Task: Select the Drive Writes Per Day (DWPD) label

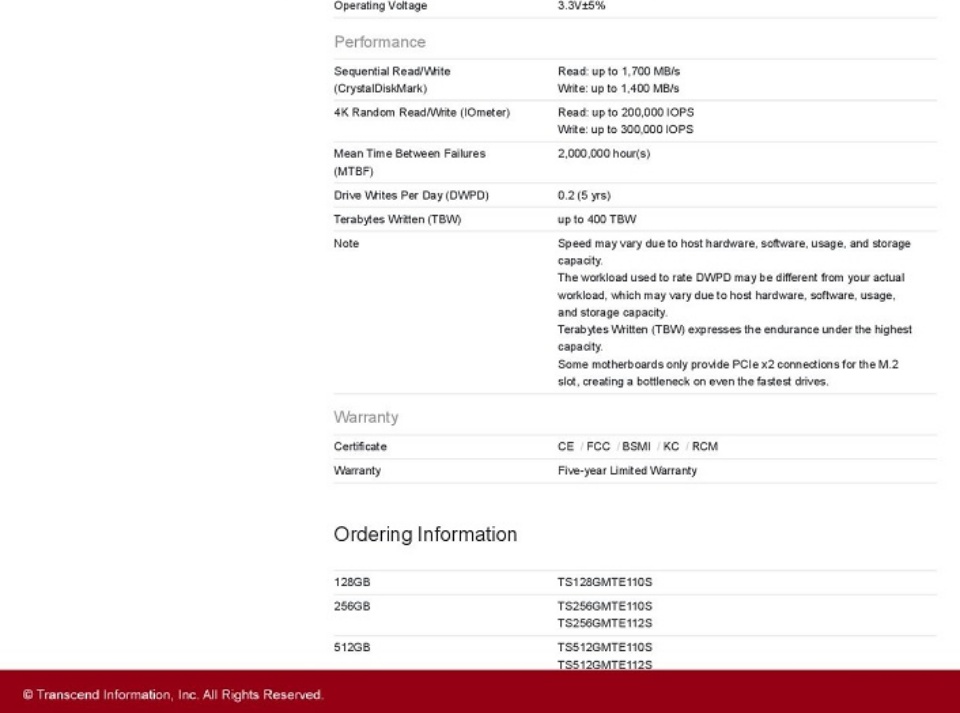Action: [411, 195]
